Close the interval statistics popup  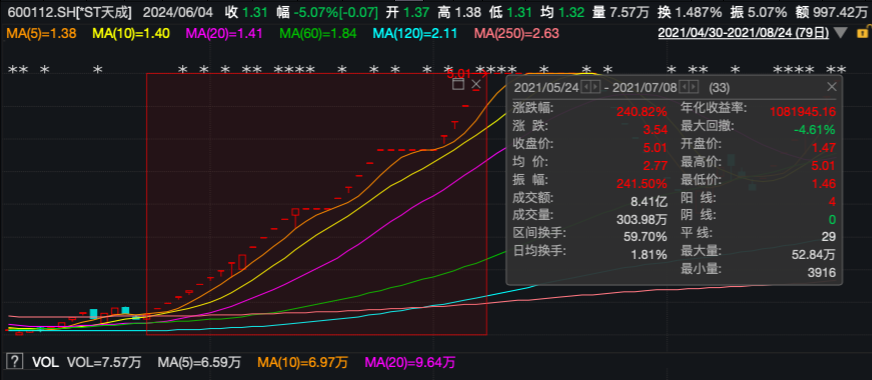pyautogui.click(x=831, y=87)
